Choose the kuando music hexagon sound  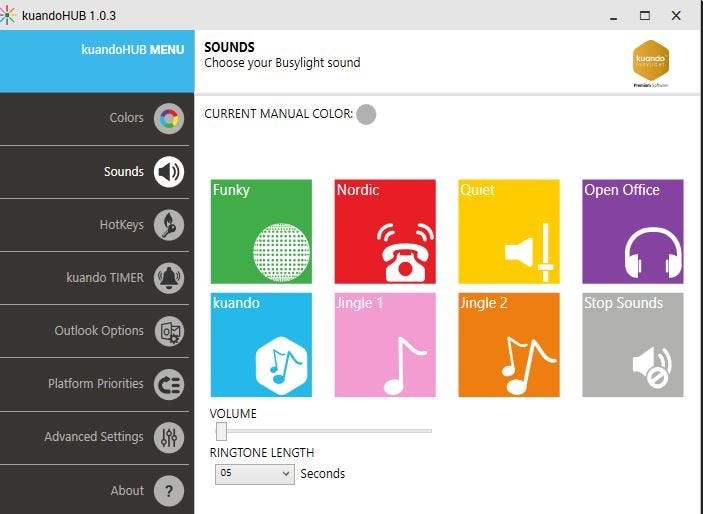[261, 345]
